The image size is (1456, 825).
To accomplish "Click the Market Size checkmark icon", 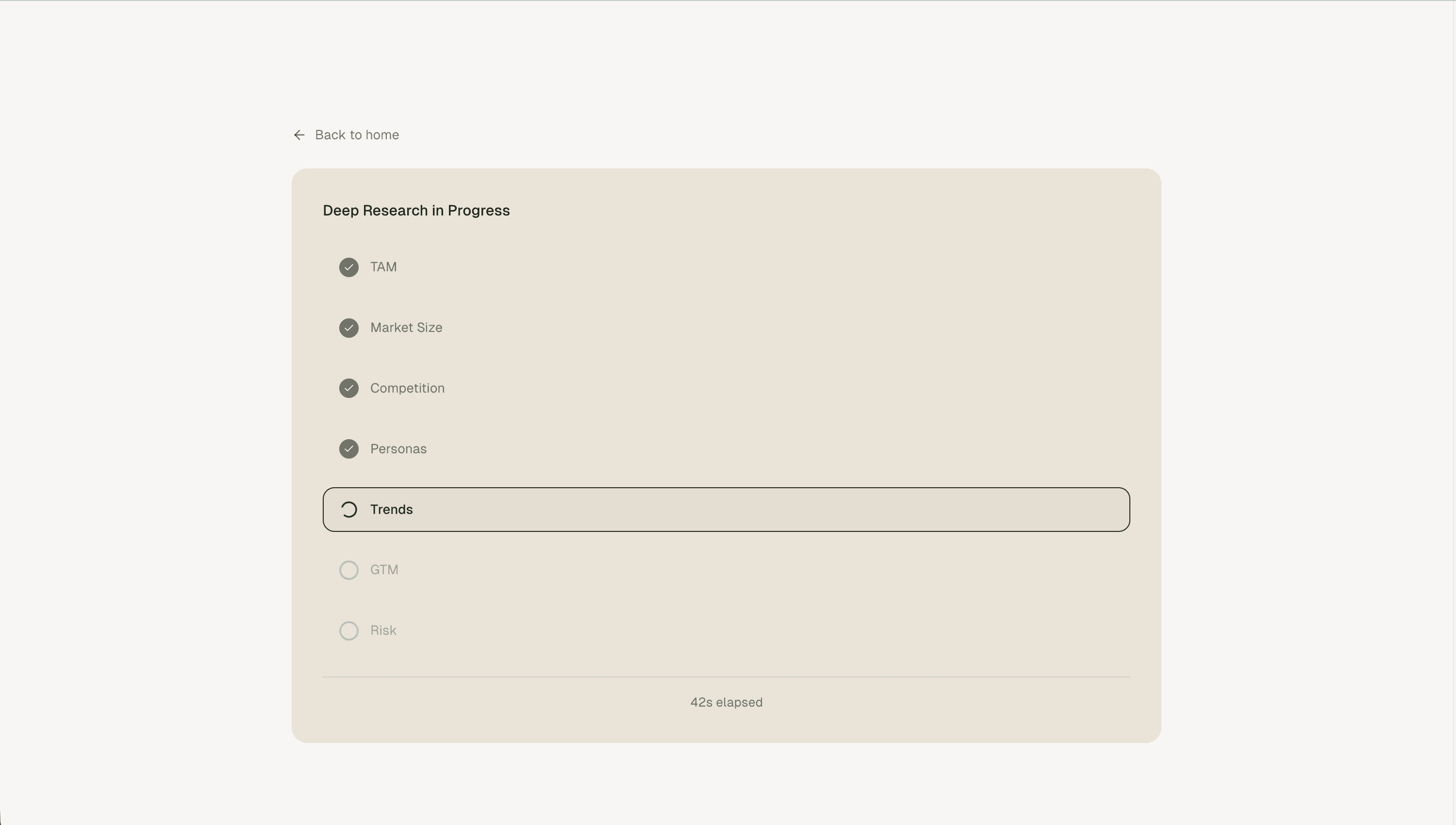I will click(x=349, y=328).
